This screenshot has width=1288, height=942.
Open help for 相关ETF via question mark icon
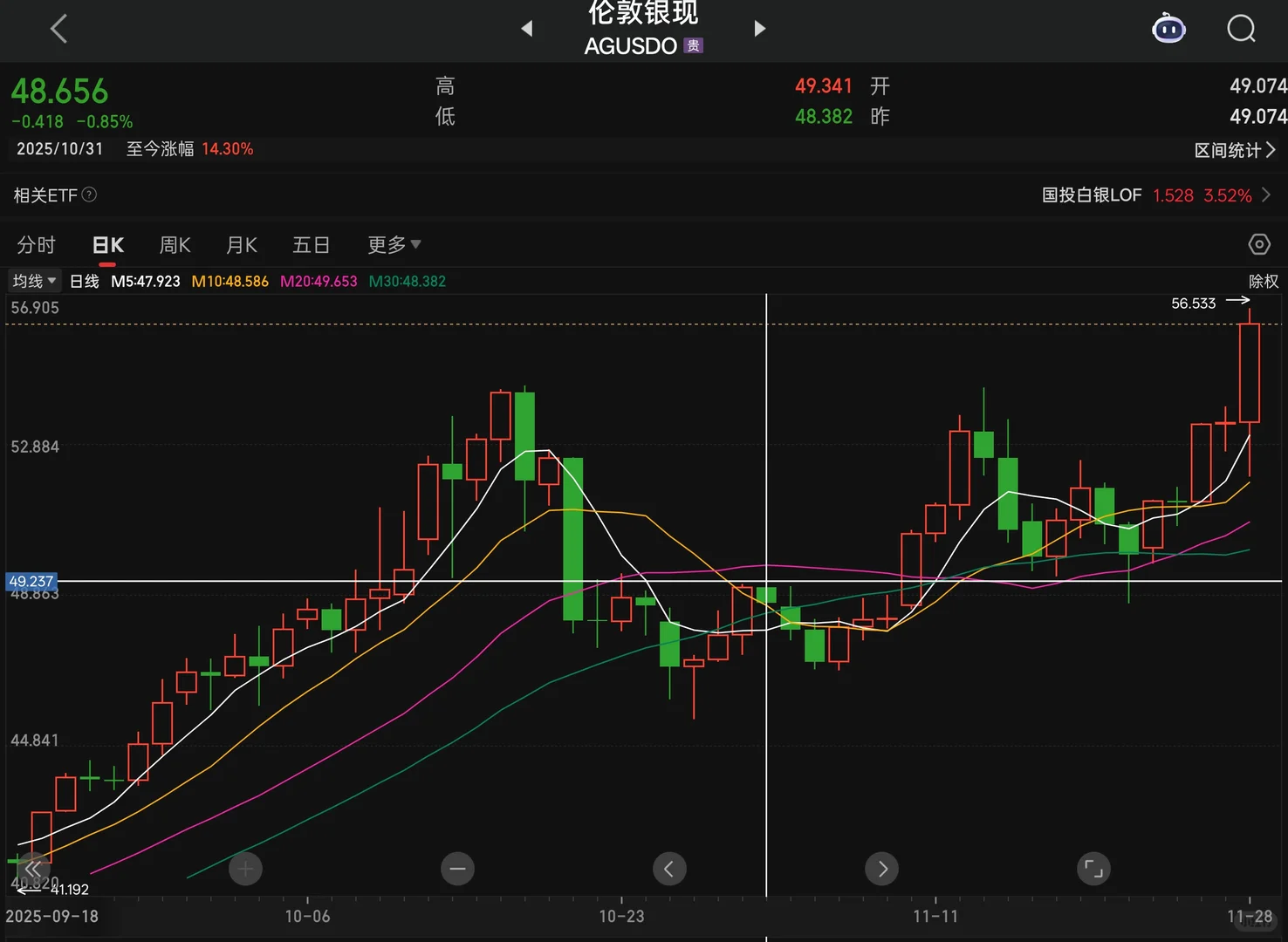point(90,195)
